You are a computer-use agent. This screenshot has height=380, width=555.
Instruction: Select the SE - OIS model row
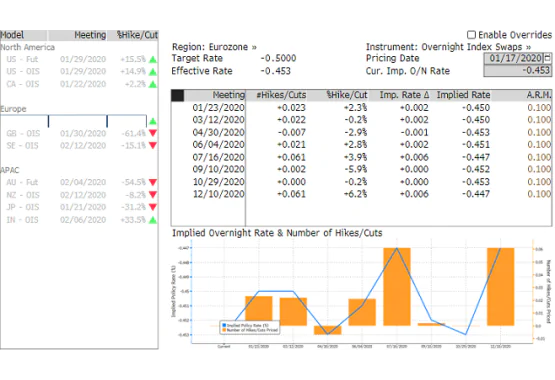[x=79, y=146]
